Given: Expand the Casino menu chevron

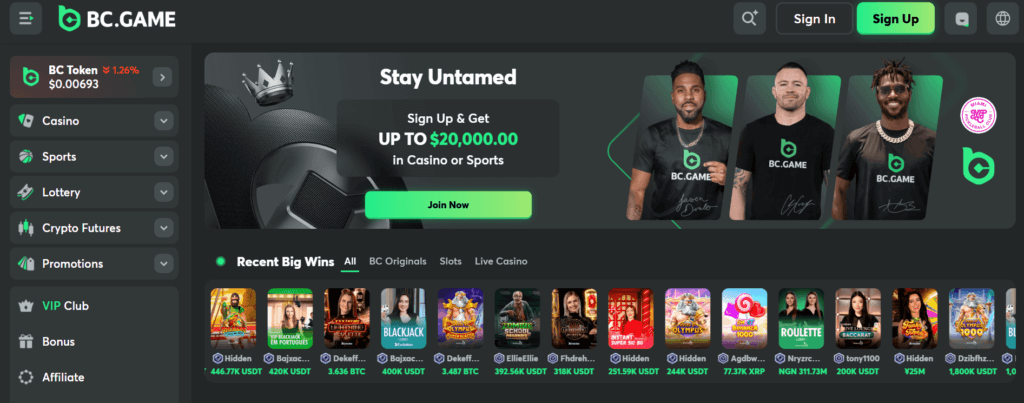Looking at the screenshot, I should coord(163,121).
